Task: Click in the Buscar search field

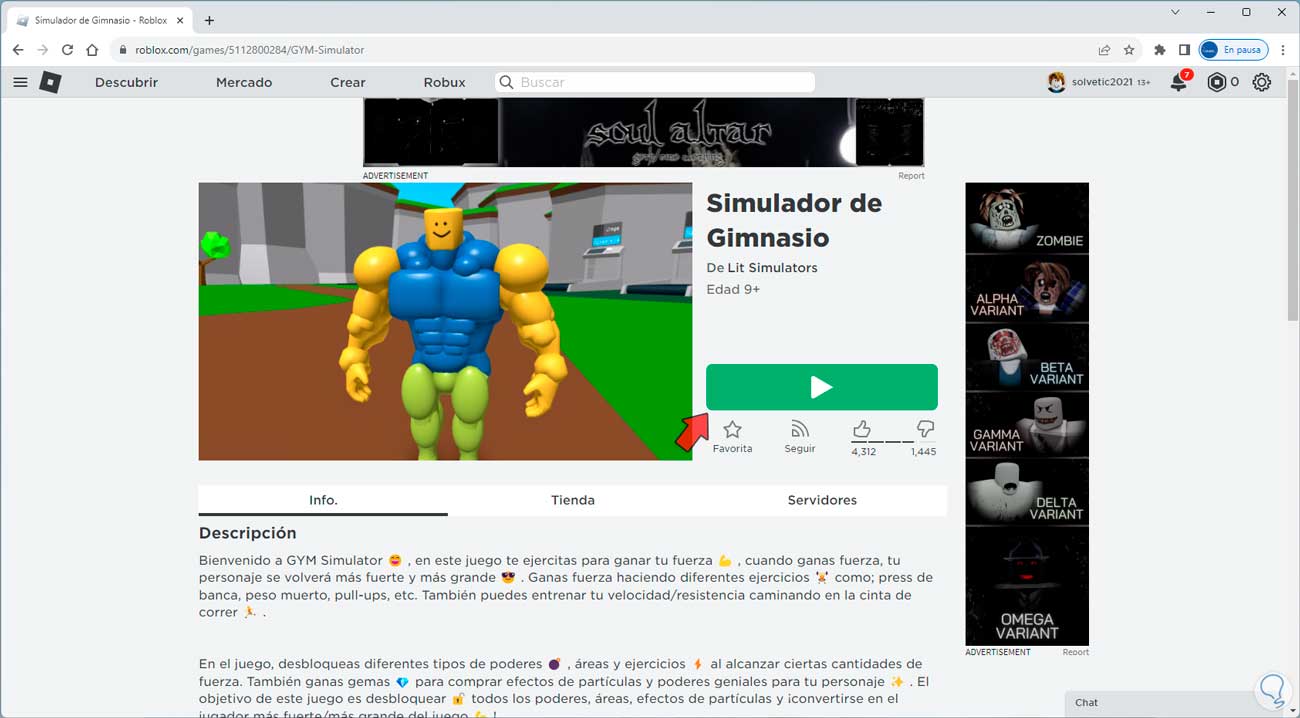Action: [x=655, y=82]
